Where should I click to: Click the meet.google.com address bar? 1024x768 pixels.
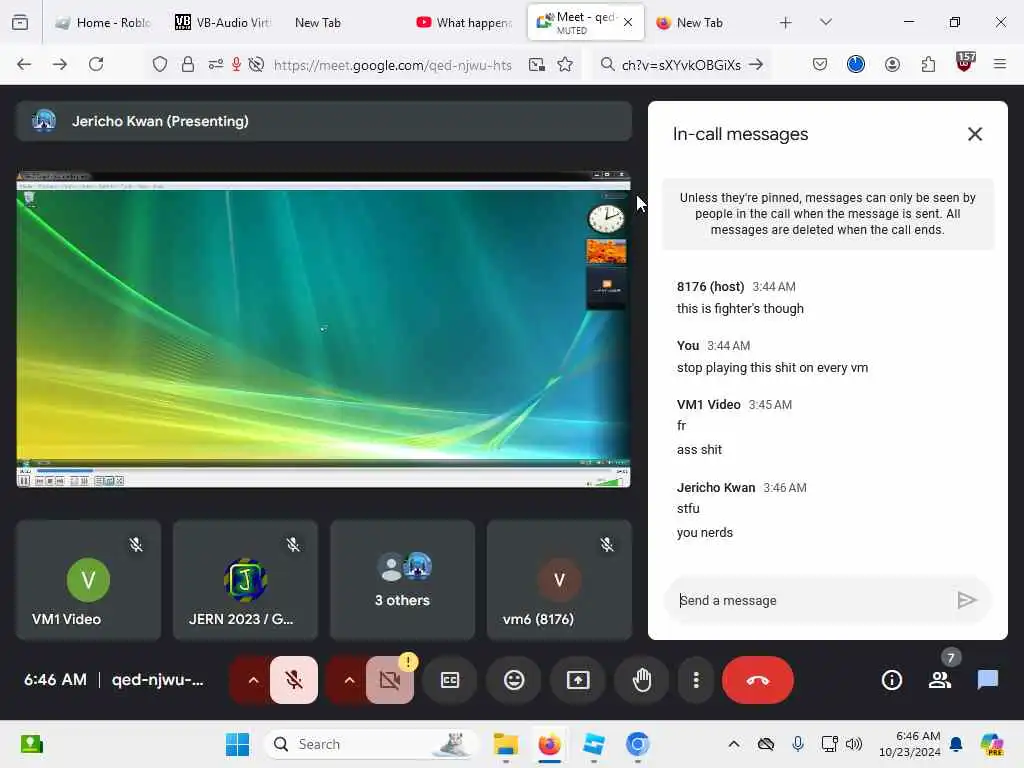[392, 65]
